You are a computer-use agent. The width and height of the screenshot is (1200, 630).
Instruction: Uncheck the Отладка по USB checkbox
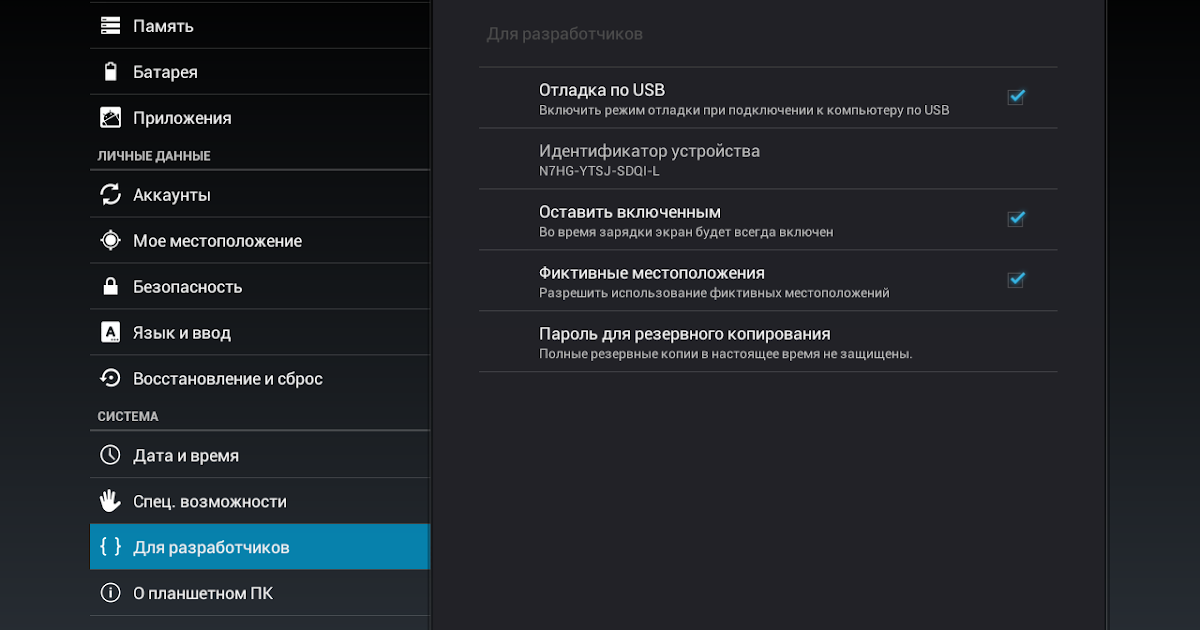click(1016, 97)
